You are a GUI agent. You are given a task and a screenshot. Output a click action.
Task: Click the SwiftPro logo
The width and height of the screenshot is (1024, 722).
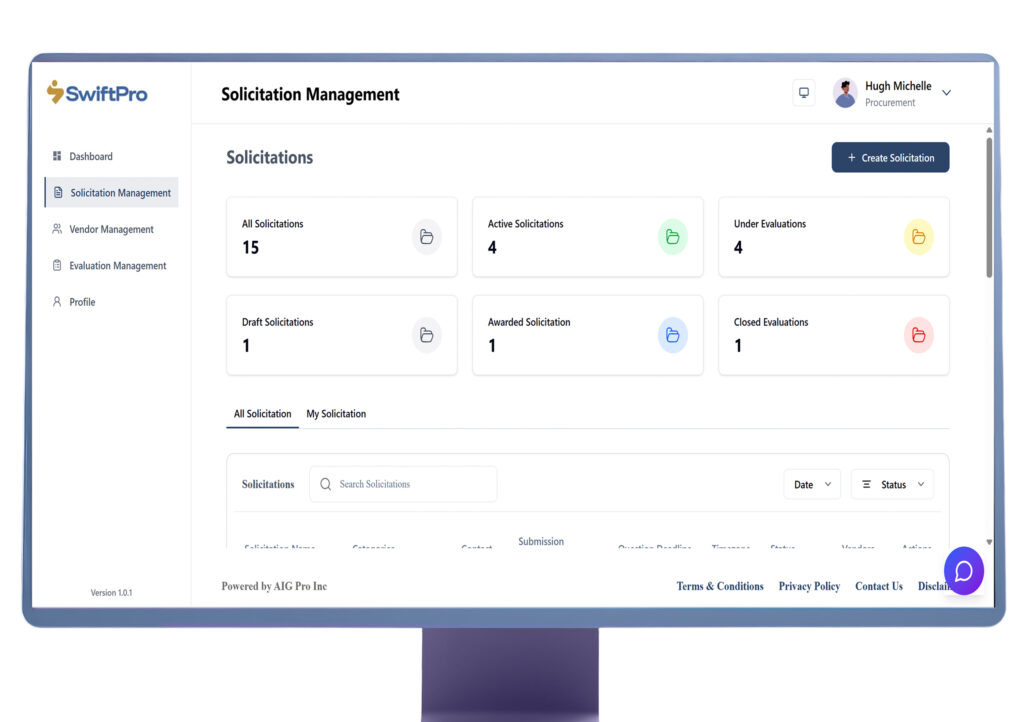97,93
